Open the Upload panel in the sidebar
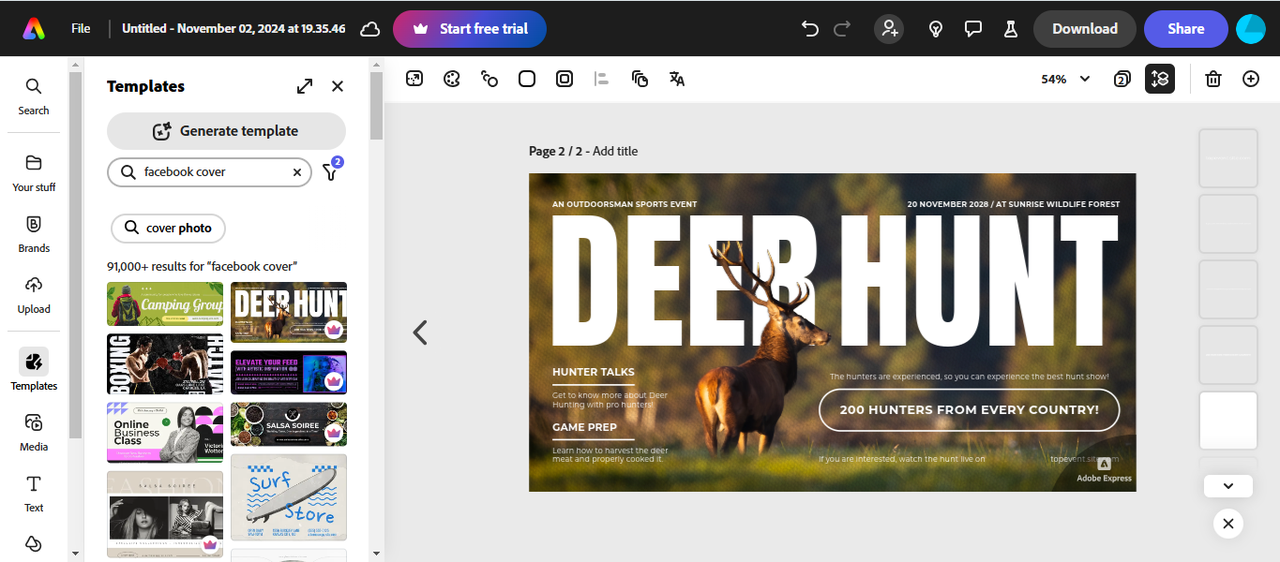The image size is (1280, 562). [x=34, y=295]
